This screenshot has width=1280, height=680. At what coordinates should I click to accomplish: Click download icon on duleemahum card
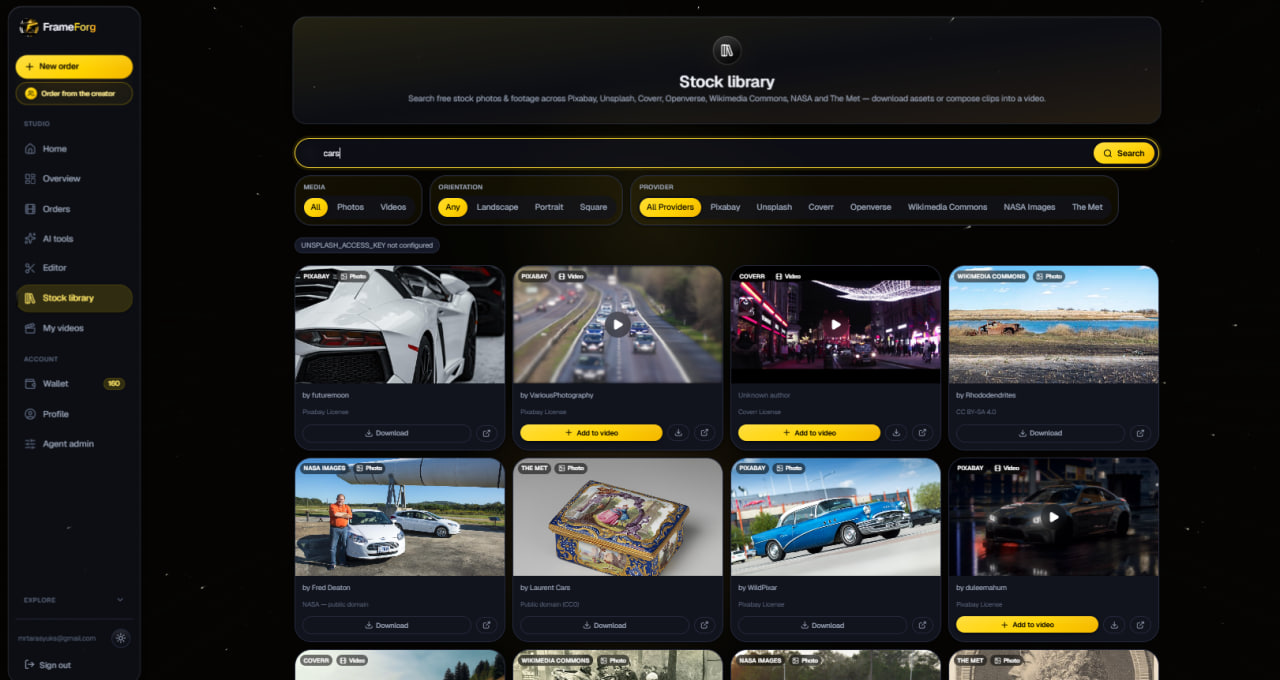coord(1115,625)
